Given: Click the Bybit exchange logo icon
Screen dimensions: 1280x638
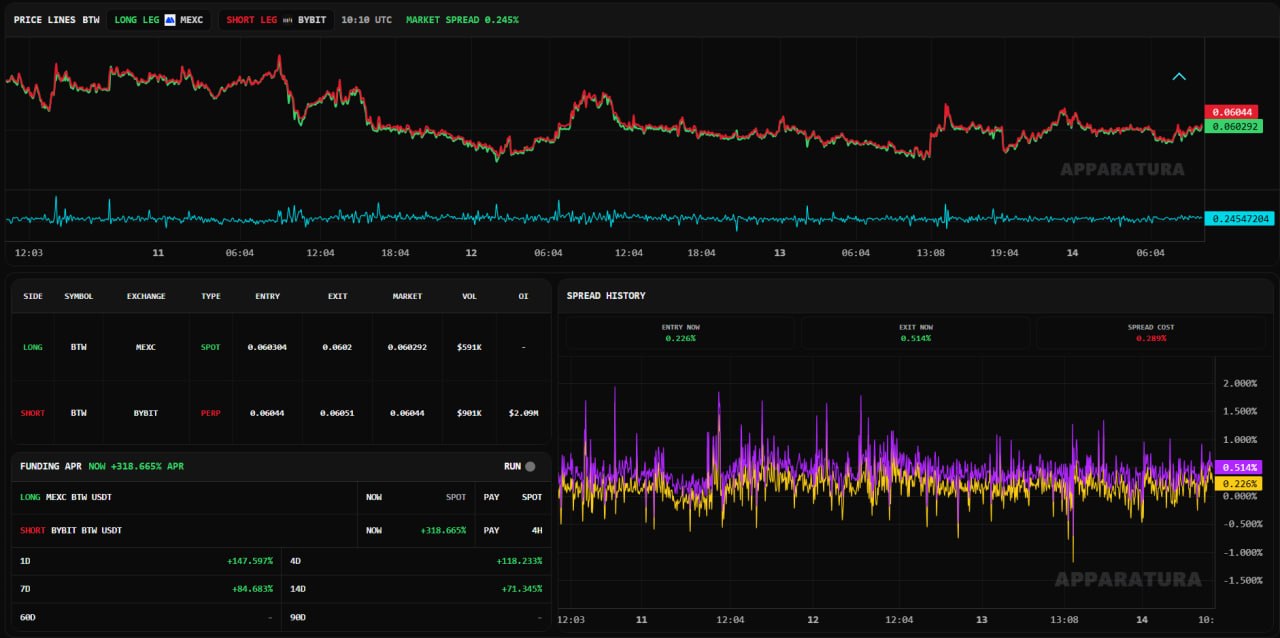Looking at the screenshot, I should [x=288, y=20].
